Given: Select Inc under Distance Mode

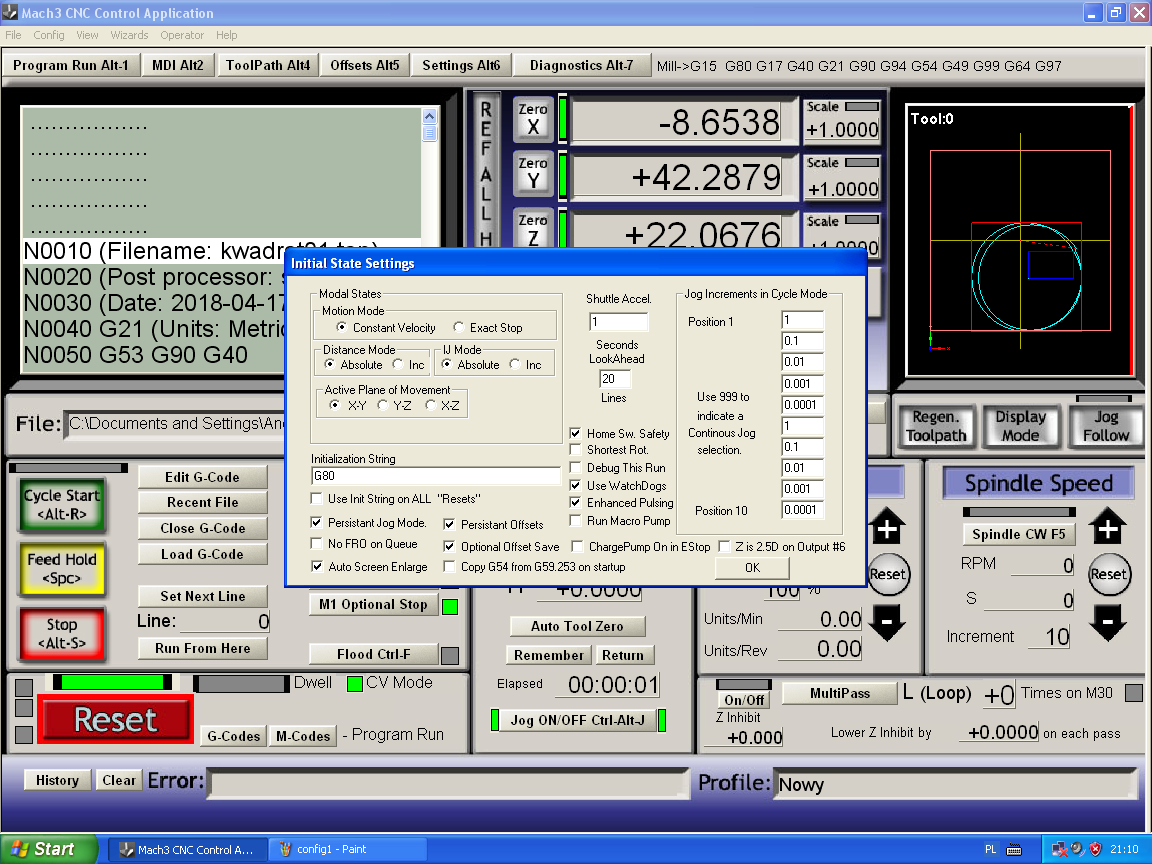Looking at the screenshot, I should coord(397,364).
